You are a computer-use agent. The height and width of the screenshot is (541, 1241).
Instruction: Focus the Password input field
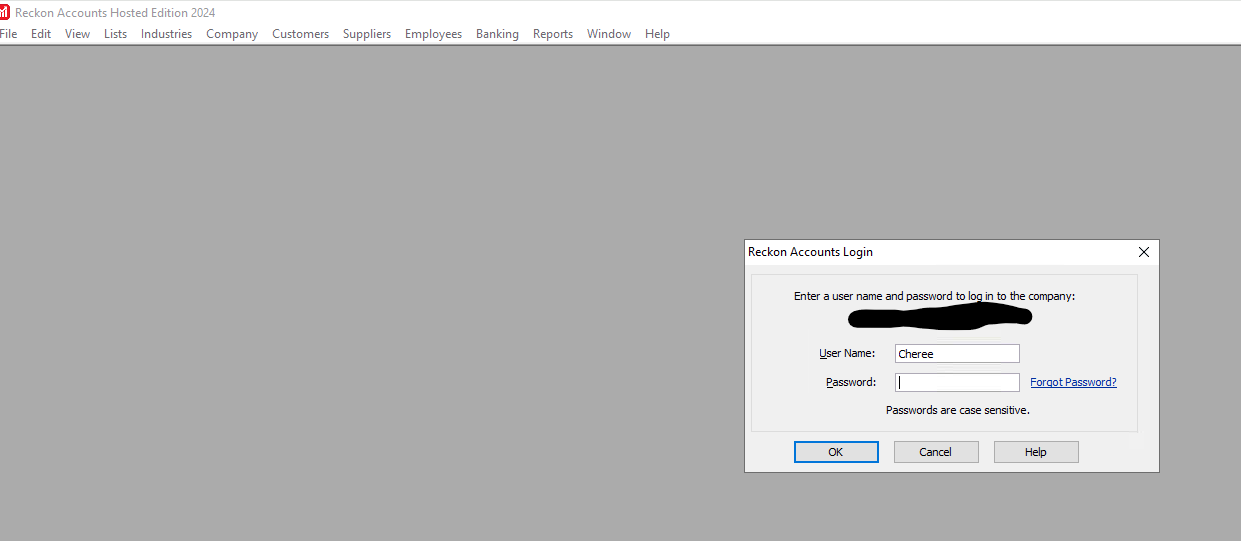pos(957,382)
